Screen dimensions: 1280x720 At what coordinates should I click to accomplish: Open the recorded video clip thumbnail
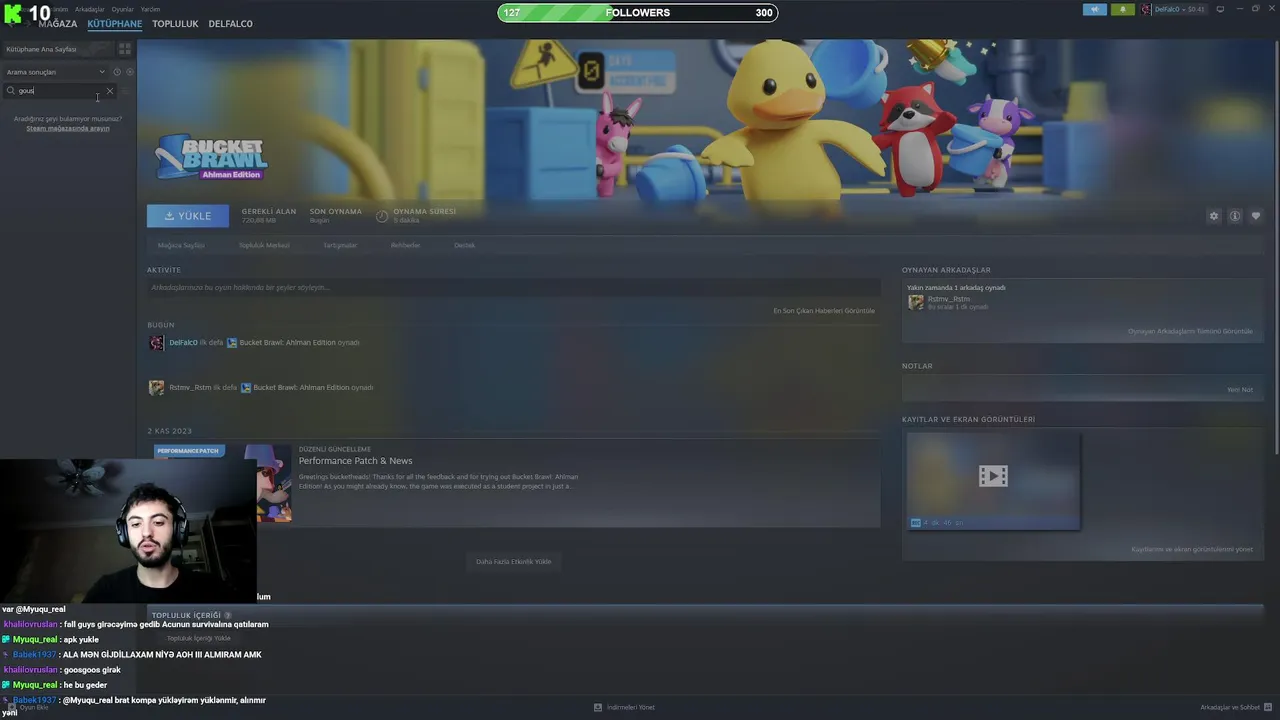point(993,481)
